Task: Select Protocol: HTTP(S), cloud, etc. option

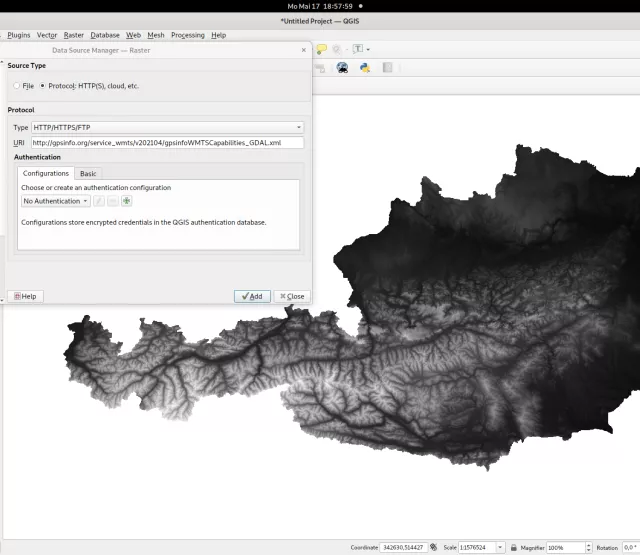Action: tap(43, 86)
